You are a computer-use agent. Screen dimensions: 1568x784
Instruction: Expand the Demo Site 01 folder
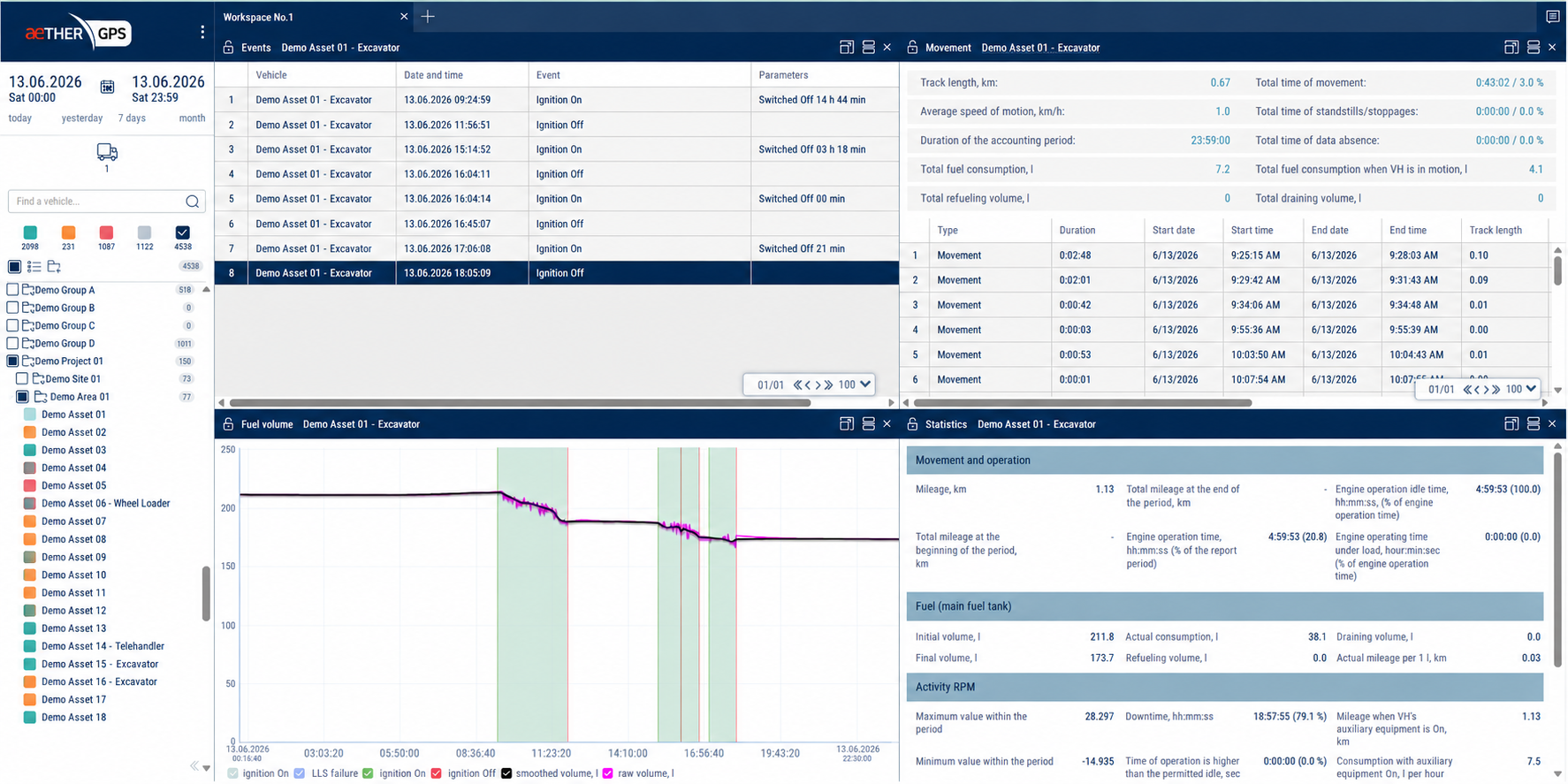click(x=39, y=378)
